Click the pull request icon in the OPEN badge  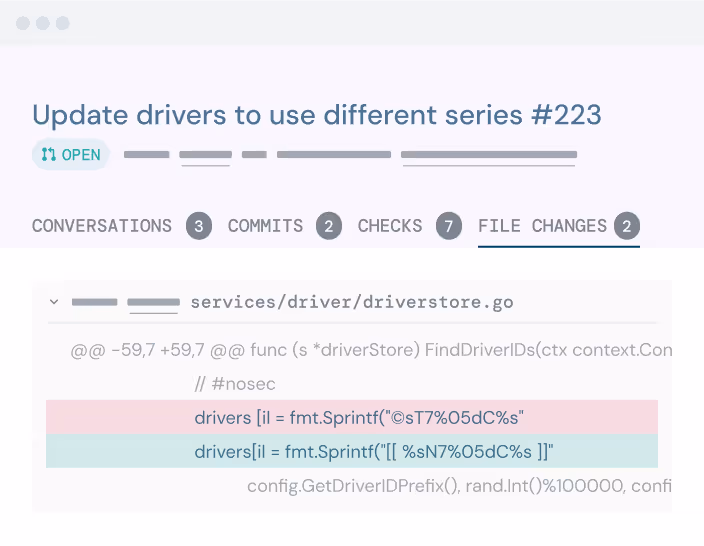tap(48, 155)
